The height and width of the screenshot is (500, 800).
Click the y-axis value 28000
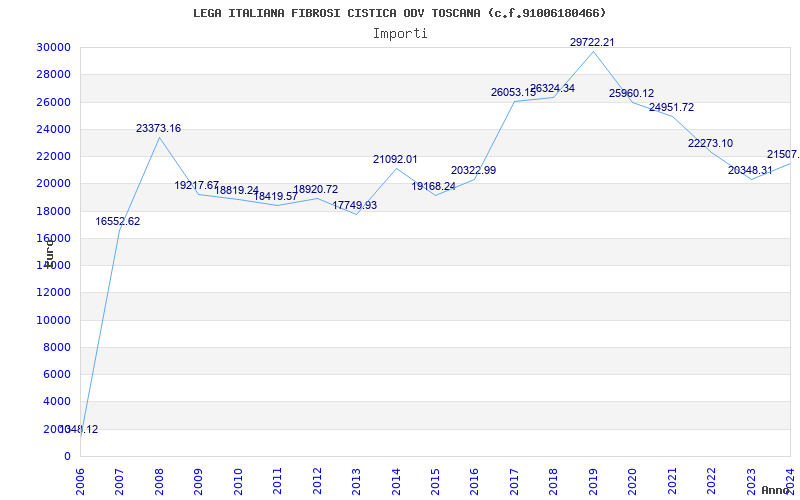coord(54,74)
